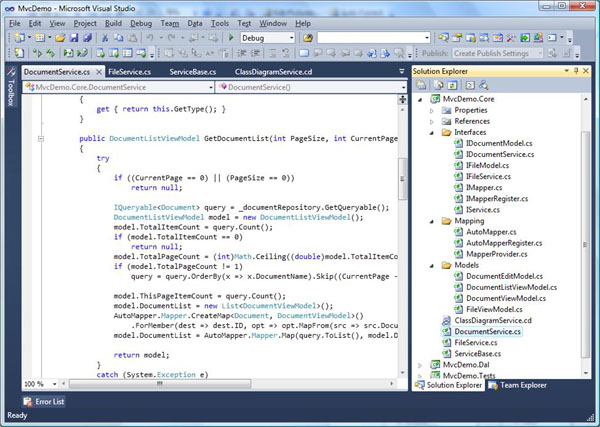Screen dimensions: 600x427
Task: Click the Open File folder icon
Action: point(60,37)
